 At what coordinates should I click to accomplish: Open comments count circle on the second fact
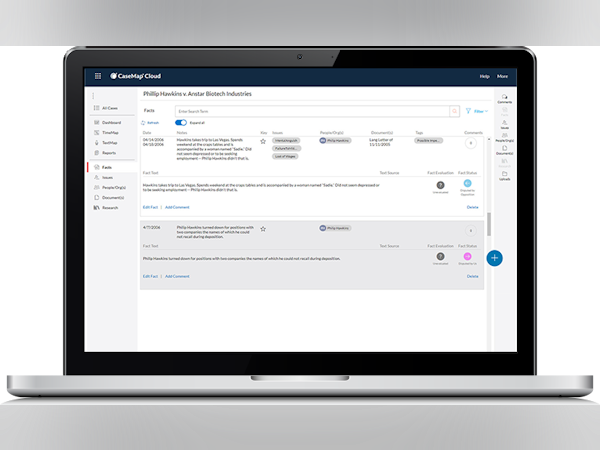click(x=471, y=231)
